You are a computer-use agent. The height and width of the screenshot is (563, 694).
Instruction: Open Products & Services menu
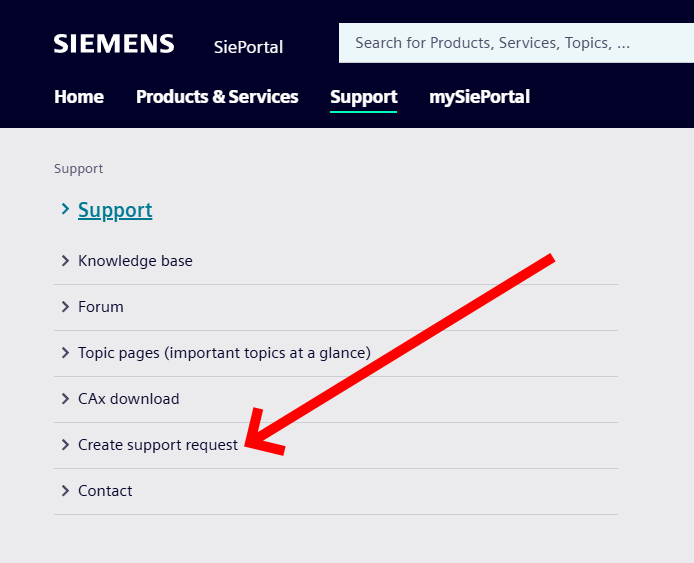coord(217,96)
